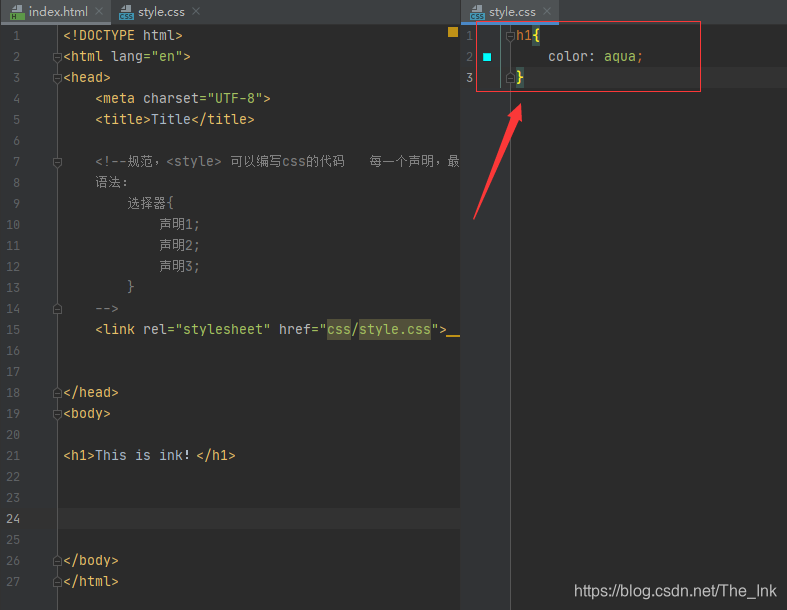Click rel="stylesheet" attribute in link tag
The height and width of the screenshot is (610, 787).
coord(207,329)
